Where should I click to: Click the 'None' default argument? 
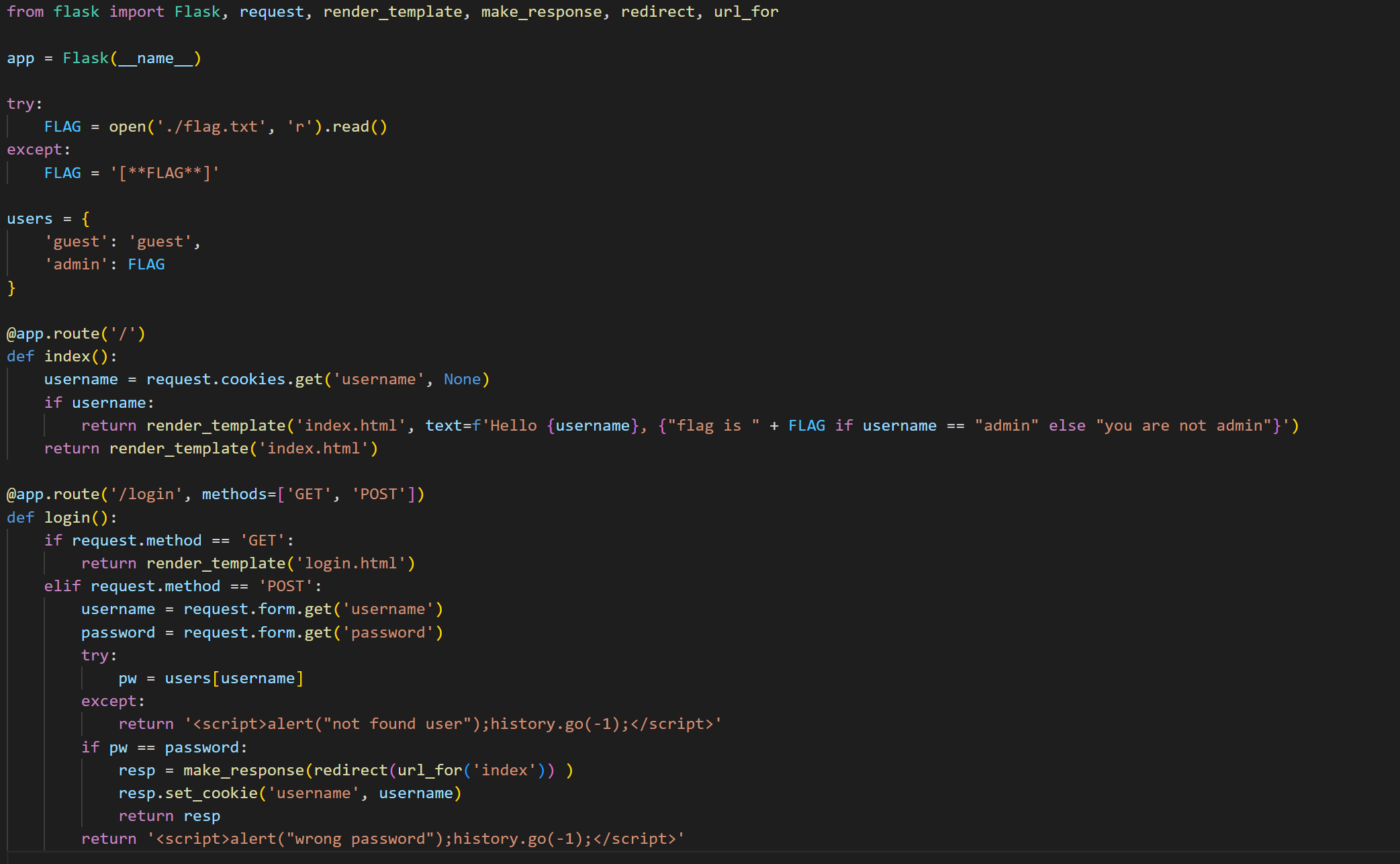point(462,380)
